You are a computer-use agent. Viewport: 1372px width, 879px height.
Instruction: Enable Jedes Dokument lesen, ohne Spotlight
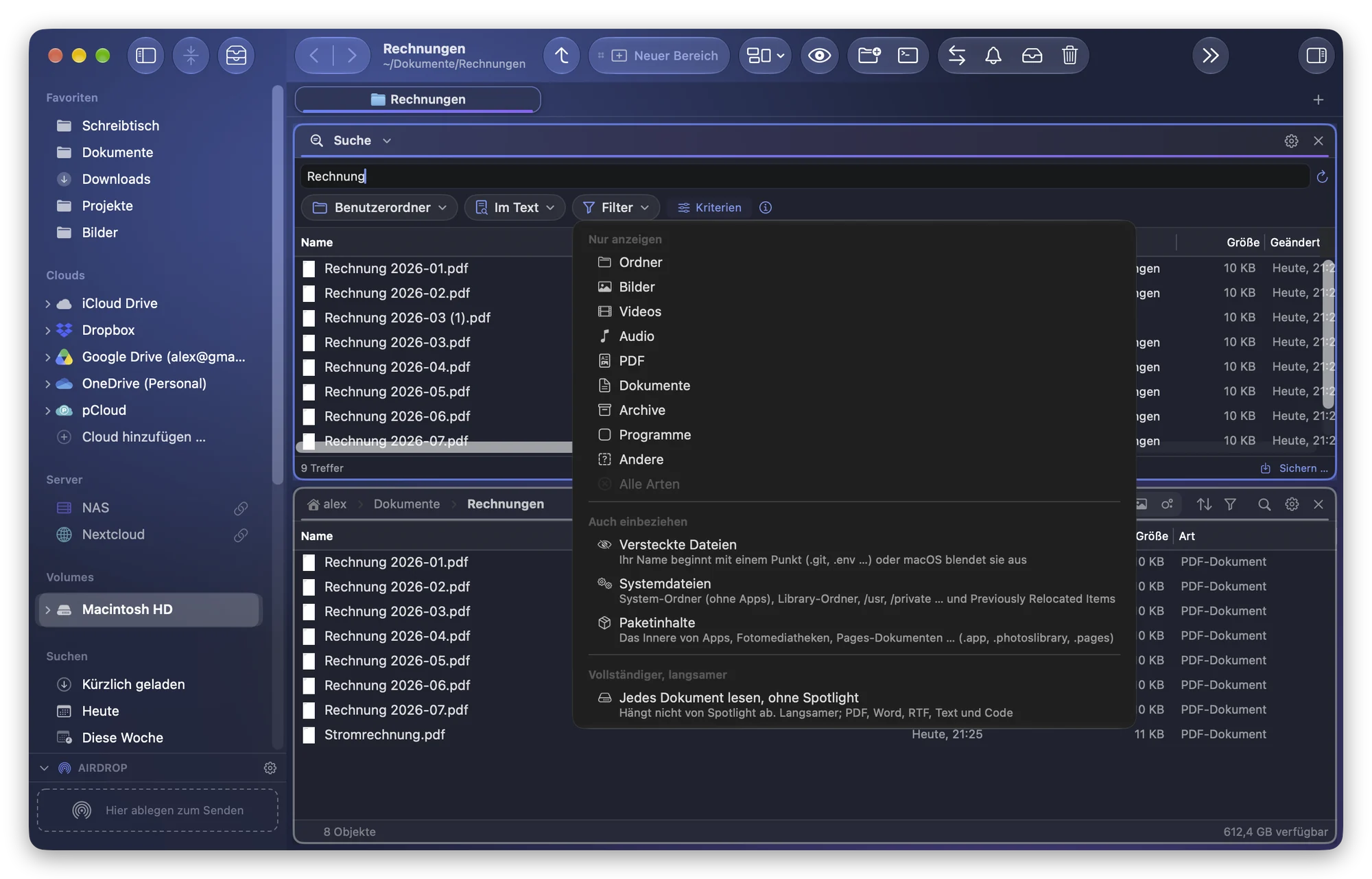[x=854, y=705]
